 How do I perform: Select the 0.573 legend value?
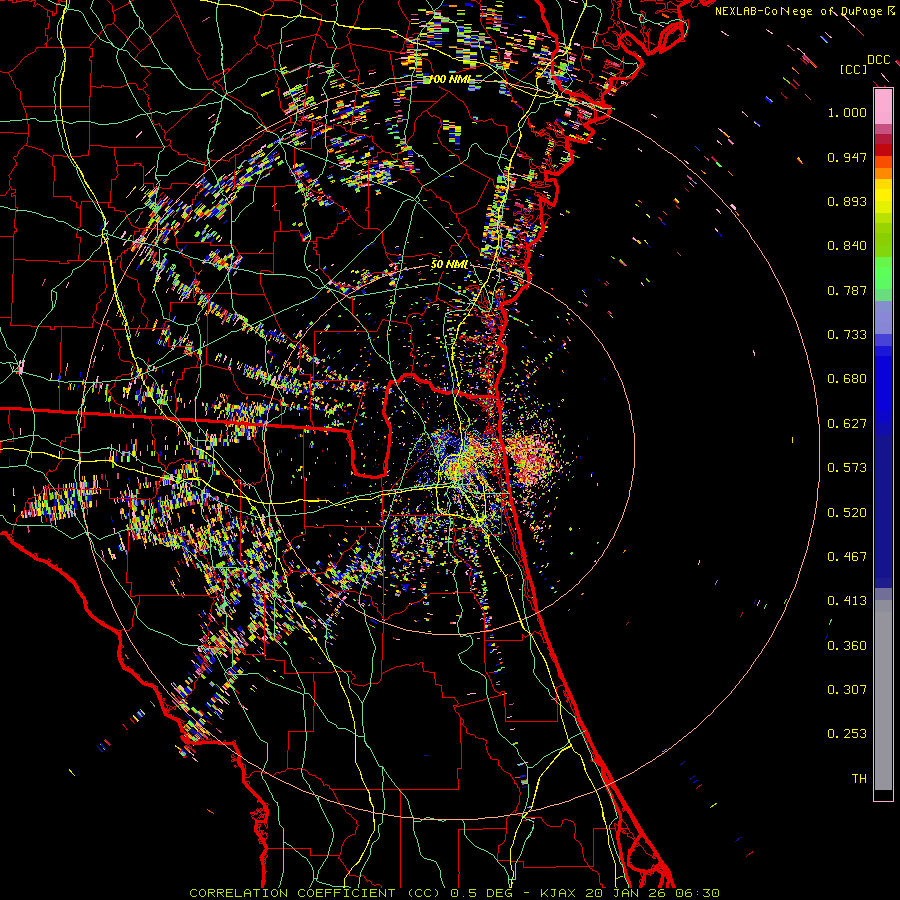847,468
